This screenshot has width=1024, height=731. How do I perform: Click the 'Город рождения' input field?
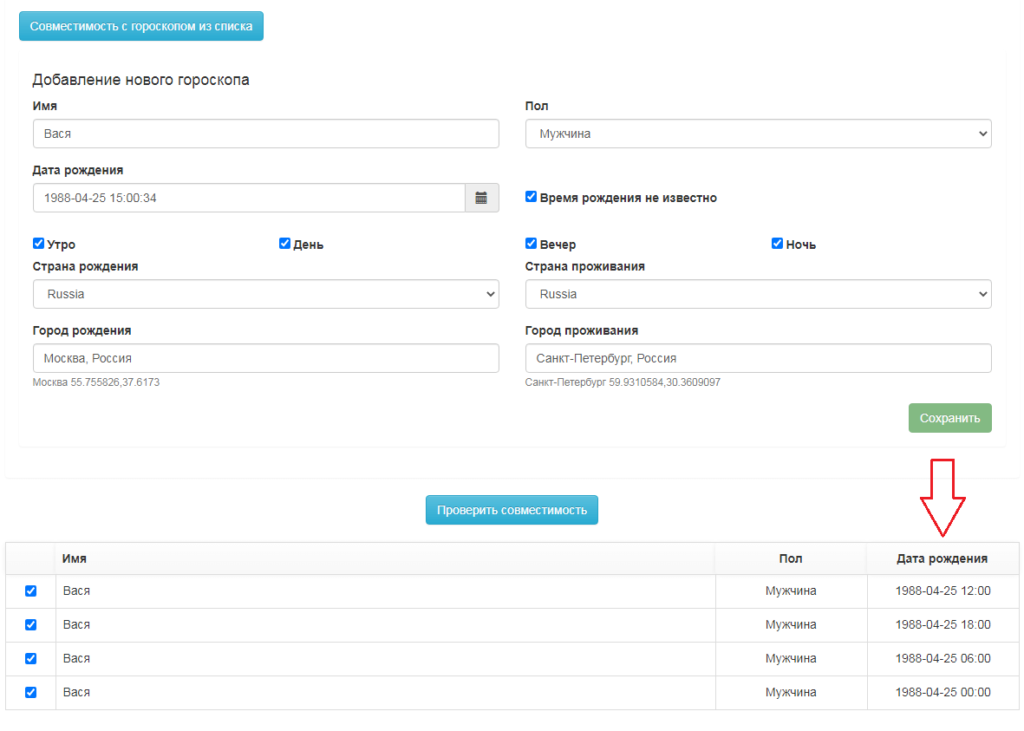pyautogui.click(x=265, y=358)
